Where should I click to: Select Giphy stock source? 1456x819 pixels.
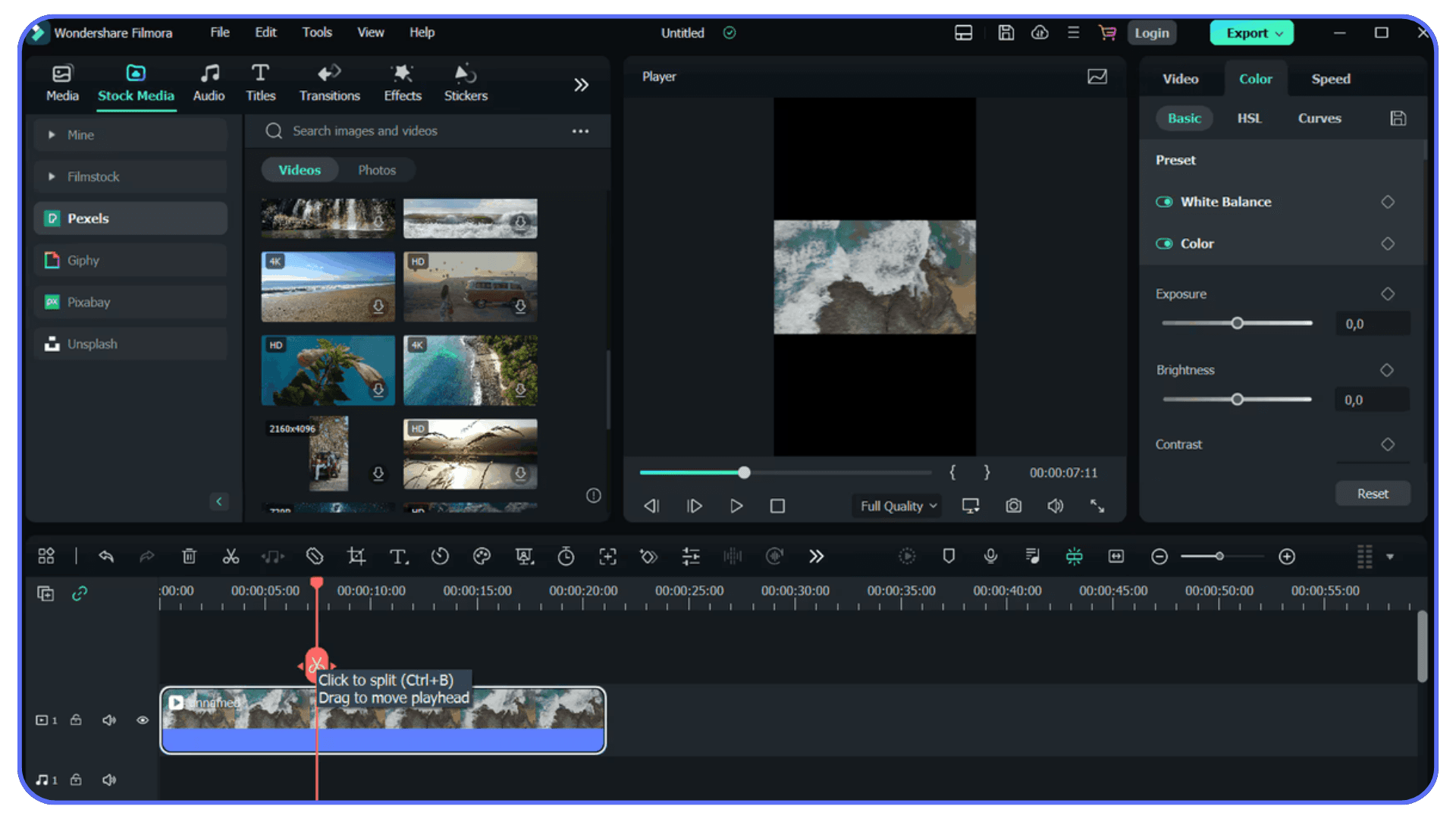(130, 260)
